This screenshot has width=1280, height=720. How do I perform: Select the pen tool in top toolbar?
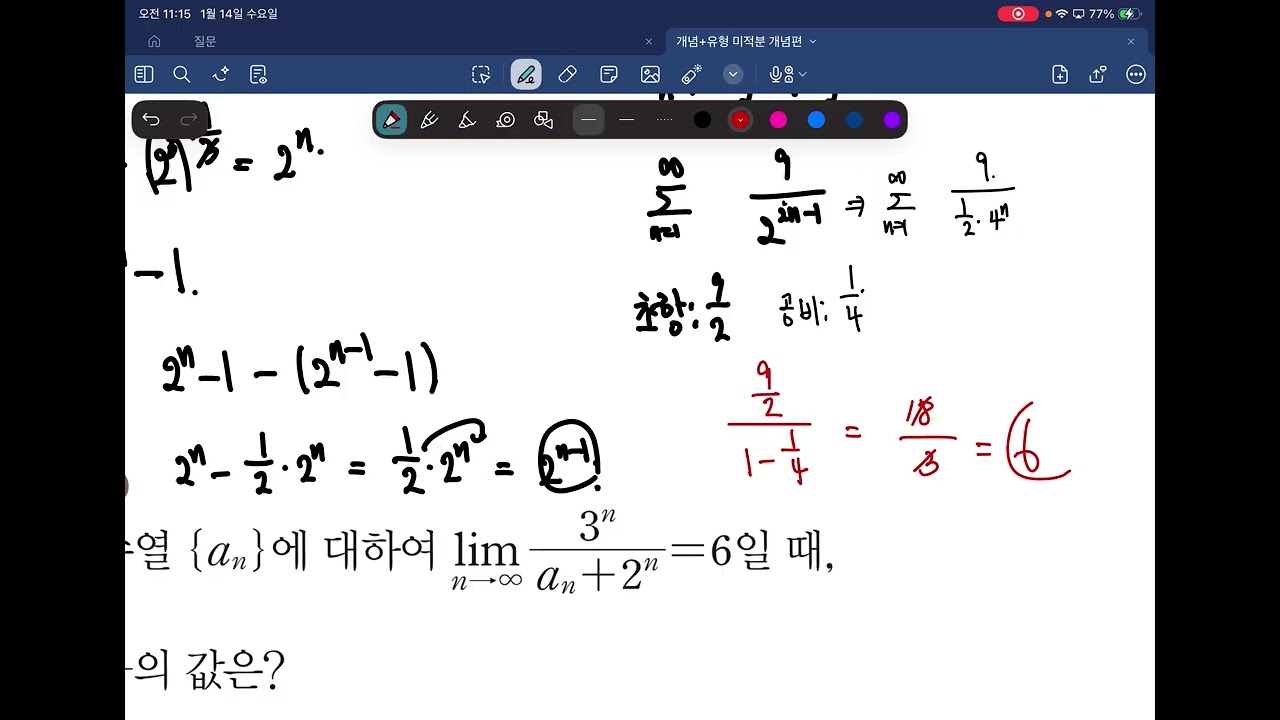click(526, 74)
